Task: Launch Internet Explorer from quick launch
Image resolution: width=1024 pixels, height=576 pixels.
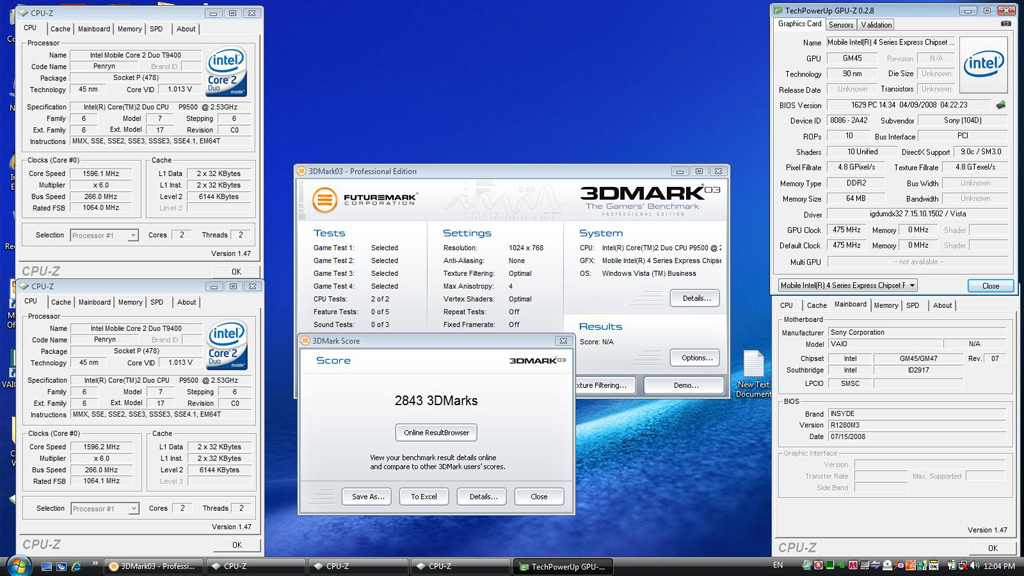Action: click(x=76, y=566)
